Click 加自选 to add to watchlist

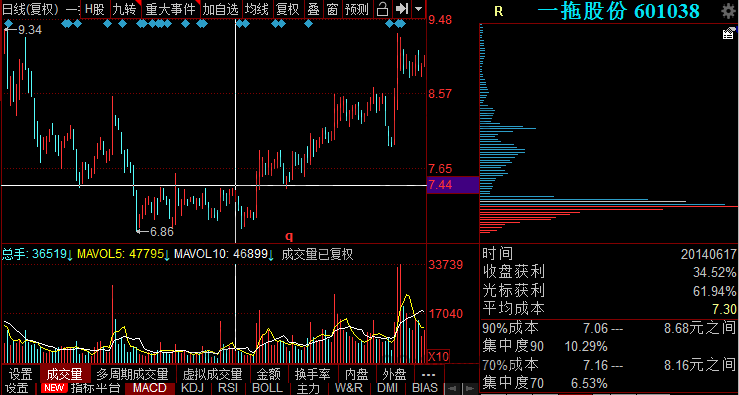click(221, 8)
